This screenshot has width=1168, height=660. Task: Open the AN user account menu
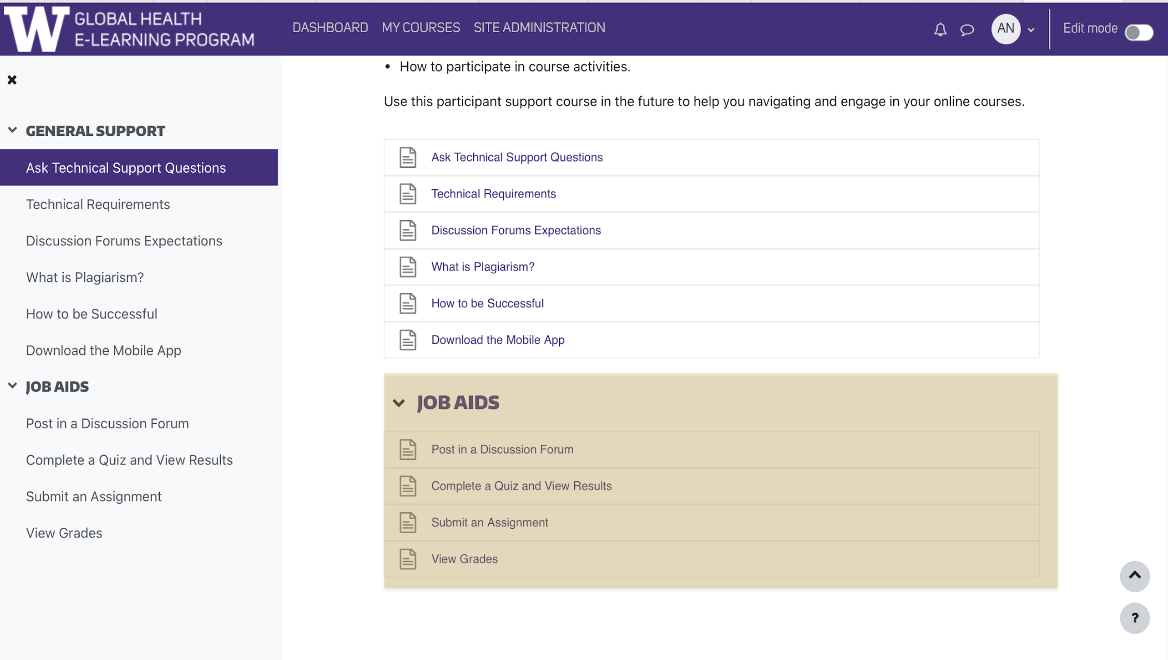(1012, 29)
